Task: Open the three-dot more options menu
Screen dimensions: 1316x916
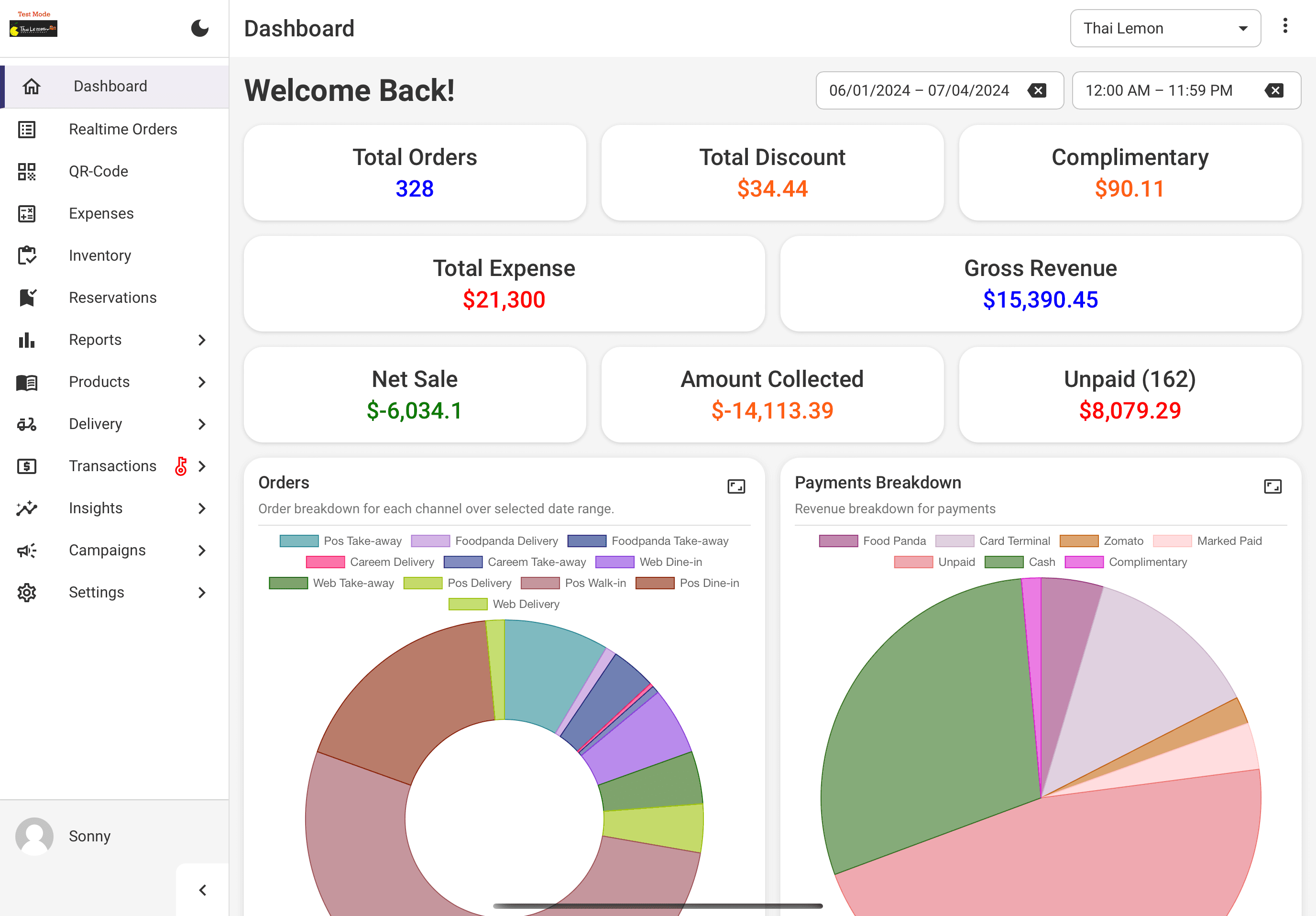Action: tap(1285, 26)
